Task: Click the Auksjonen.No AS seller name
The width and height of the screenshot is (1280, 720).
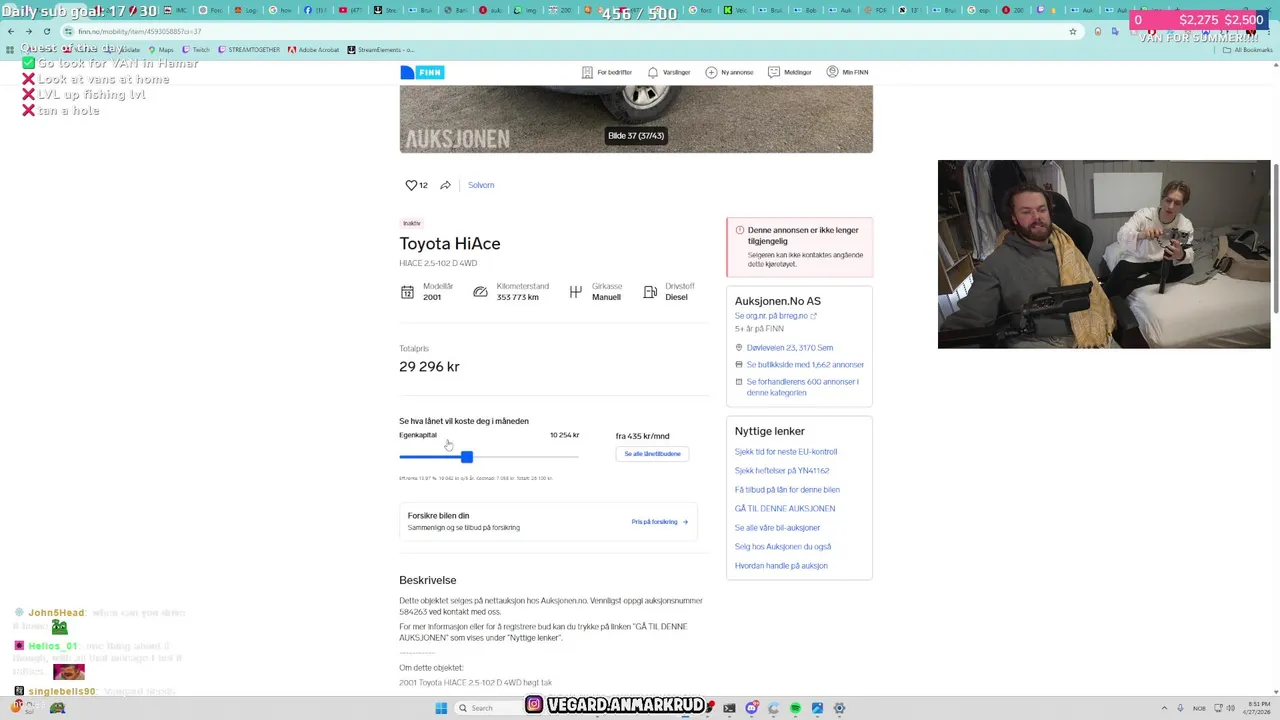Action: click(x=778, y=301)
